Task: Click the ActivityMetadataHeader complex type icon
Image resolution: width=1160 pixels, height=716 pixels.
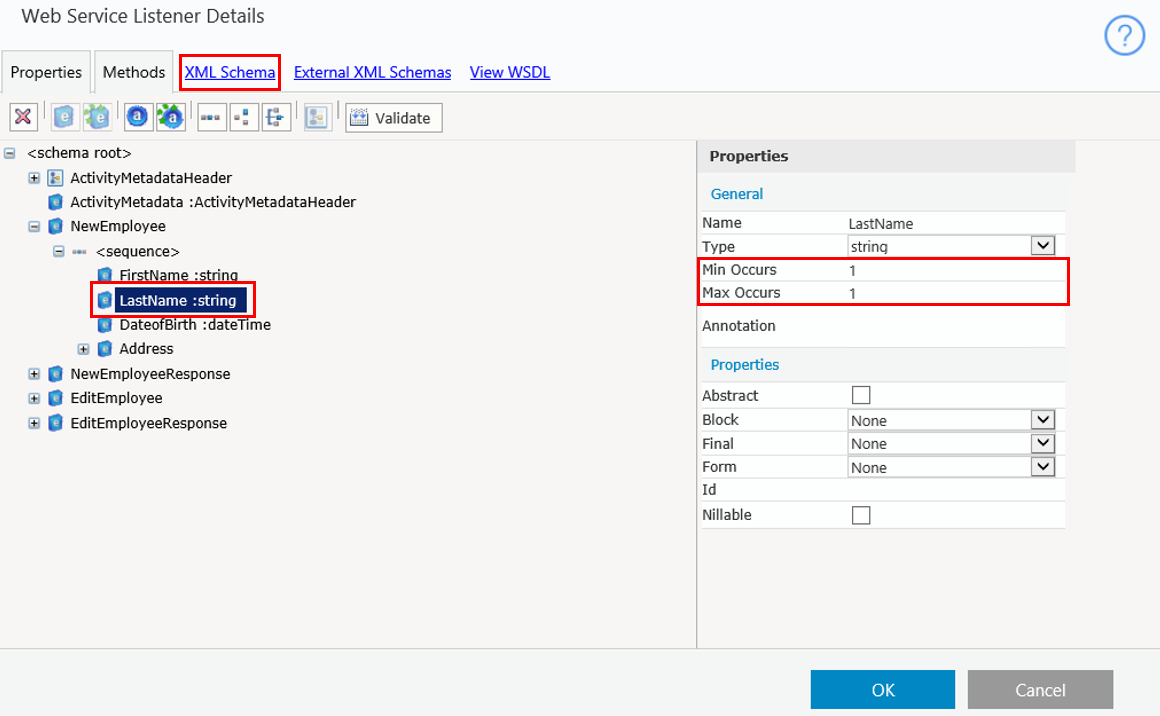Action: click(55, 178)
